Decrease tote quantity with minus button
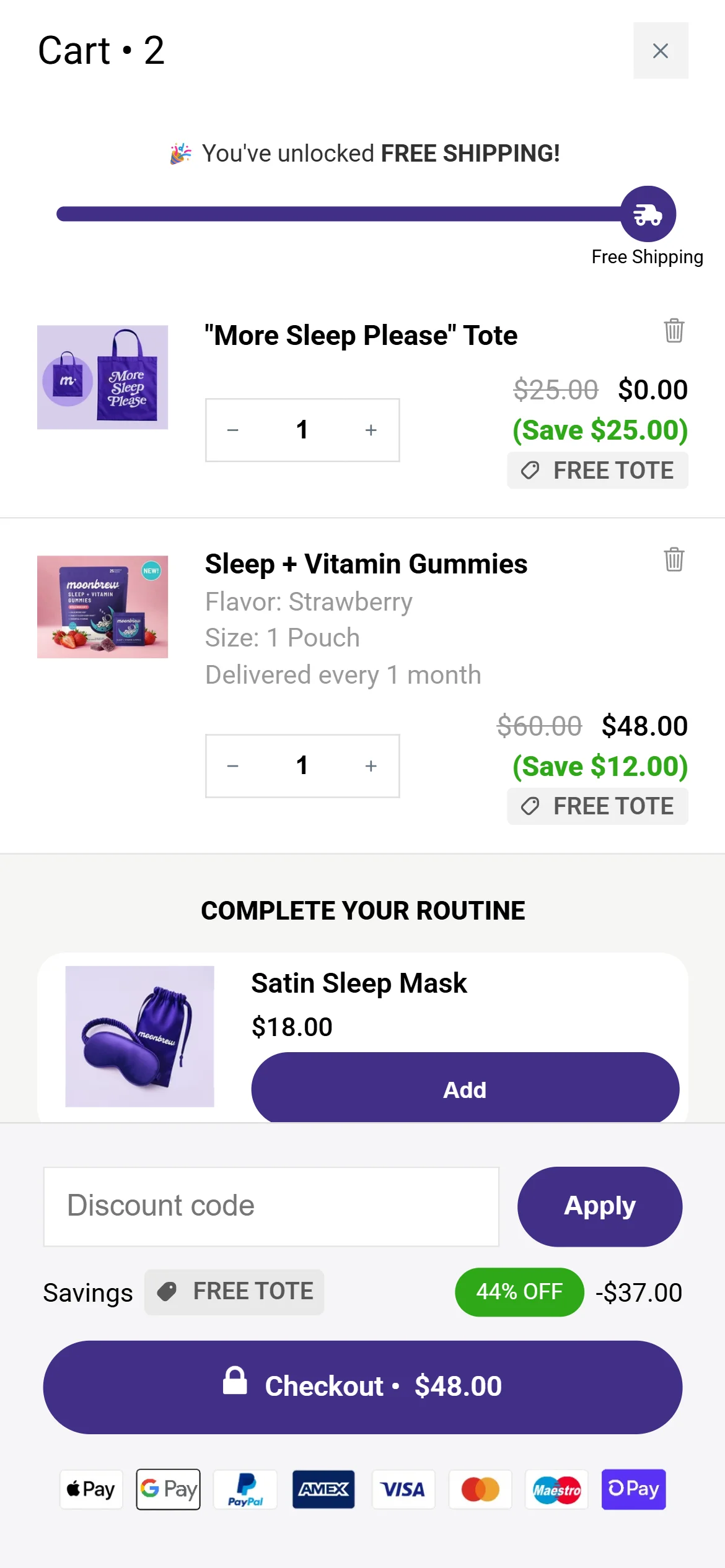This screenshot has width=725, height=1568. [x=233, y=430]
